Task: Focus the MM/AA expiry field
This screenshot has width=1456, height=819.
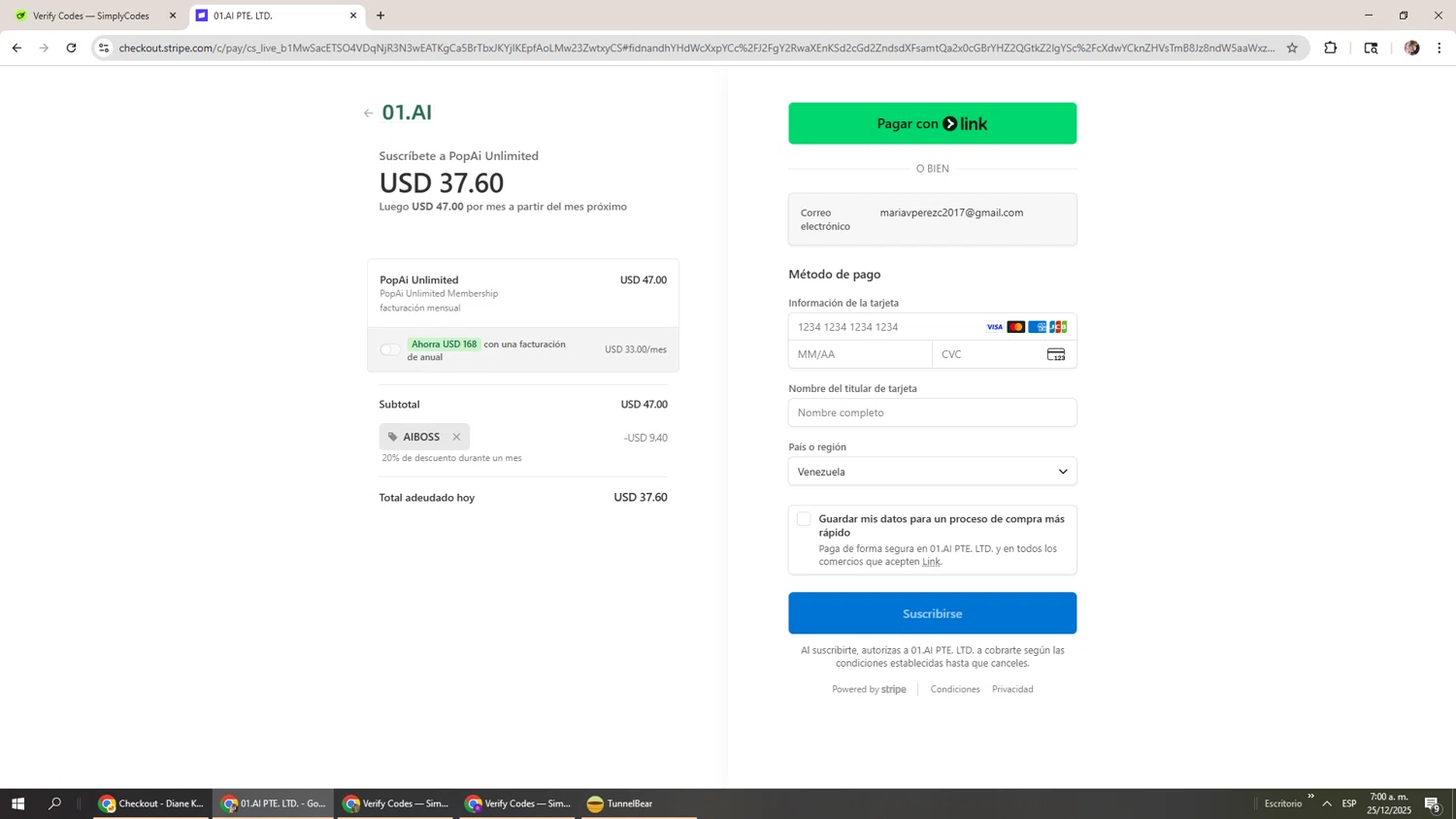Action: tap(860, 354)
